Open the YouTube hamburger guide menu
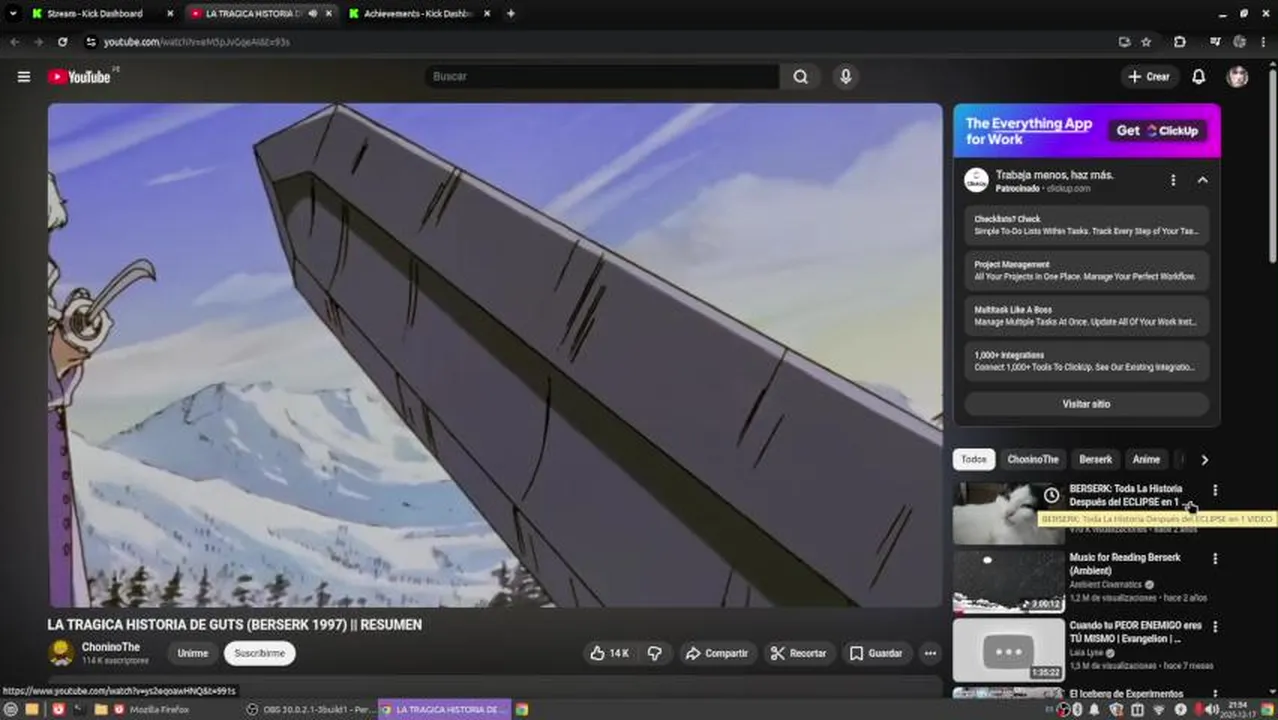This screenshot has height=720, width=1278. pos(24,77)
